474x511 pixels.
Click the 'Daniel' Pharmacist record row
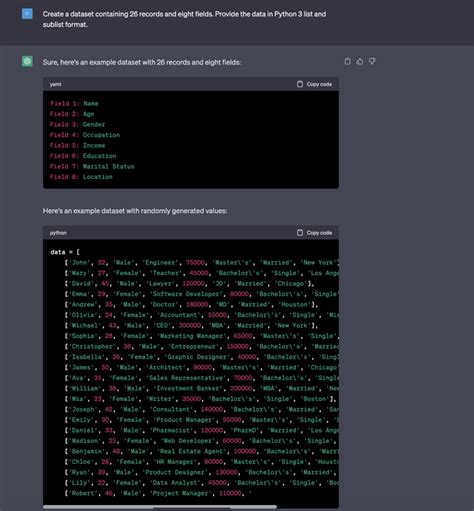click(x=202, y=431)
